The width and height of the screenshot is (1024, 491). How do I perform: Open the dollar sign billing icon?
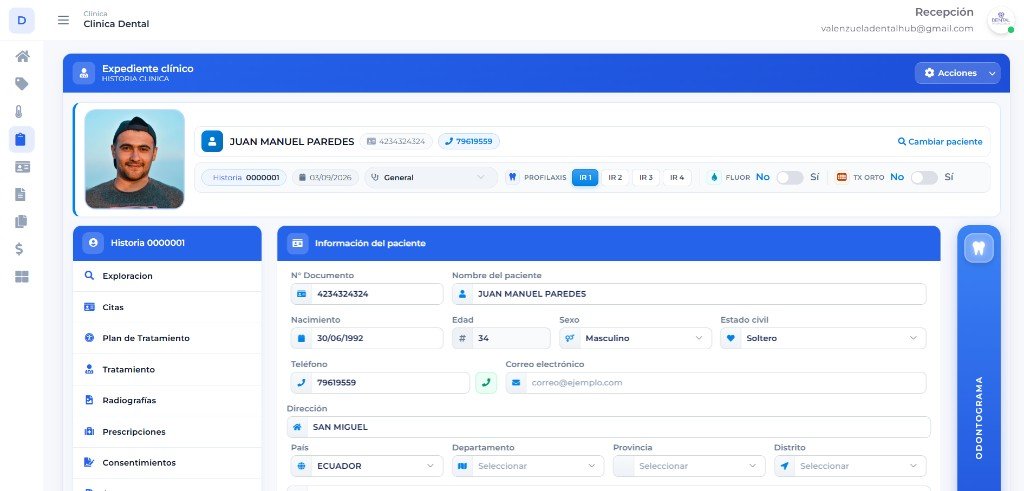point(20,249)
